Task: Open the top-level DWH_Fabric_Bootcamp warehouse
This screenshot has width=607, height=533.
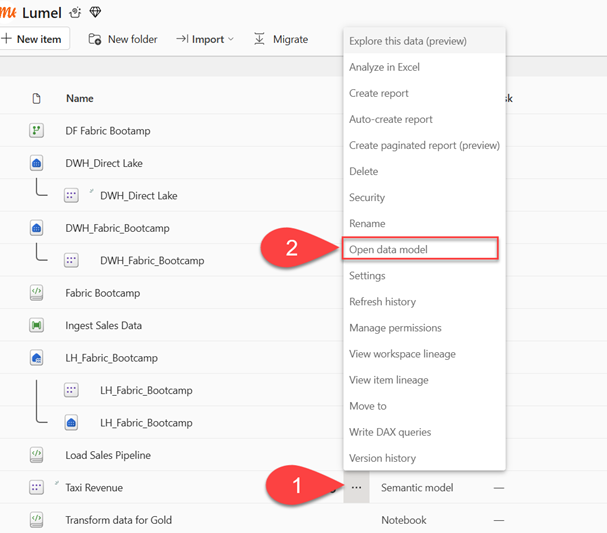Action: (118, 228)
